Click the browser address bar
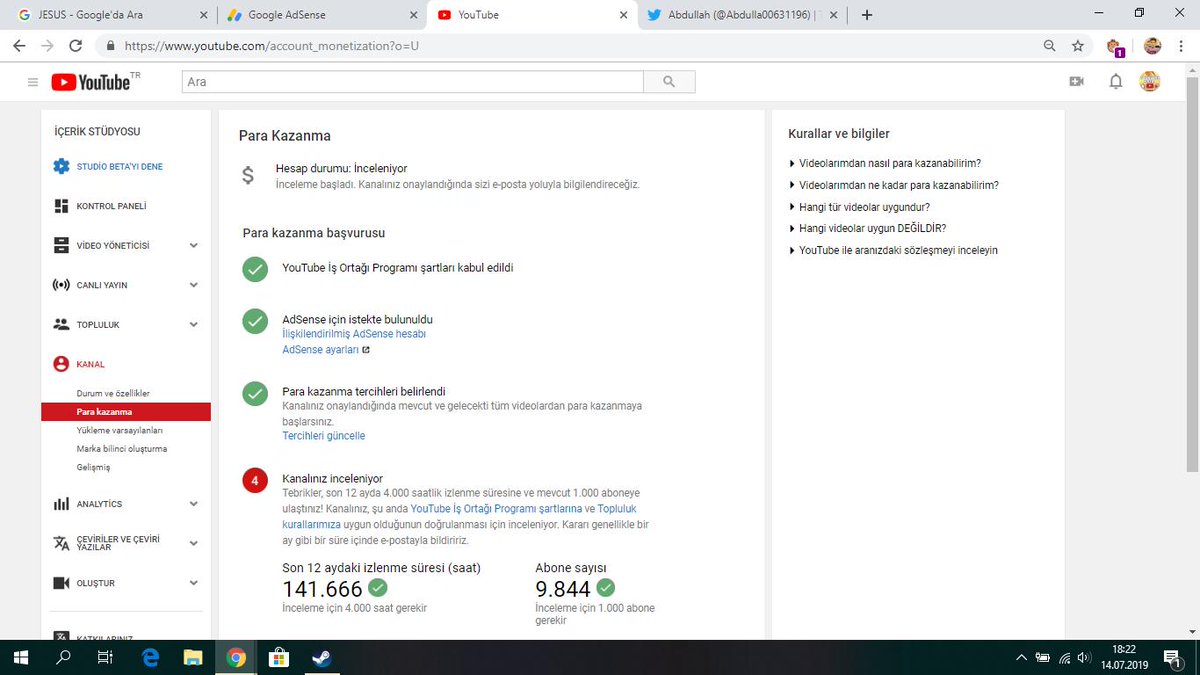 570,46
